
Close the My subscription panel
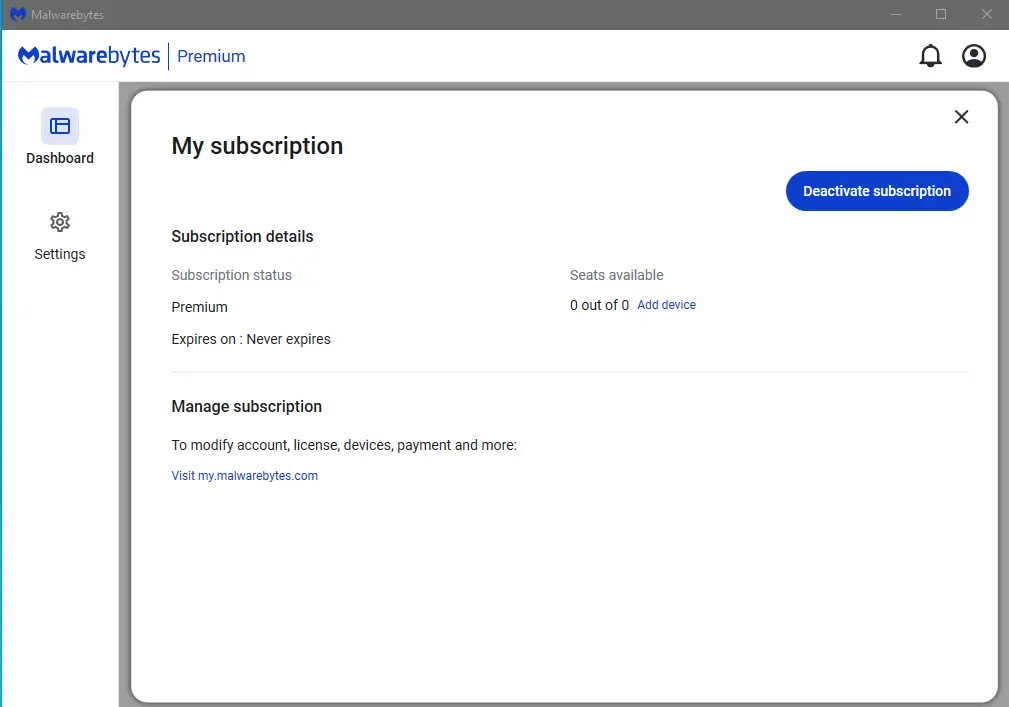961,116
